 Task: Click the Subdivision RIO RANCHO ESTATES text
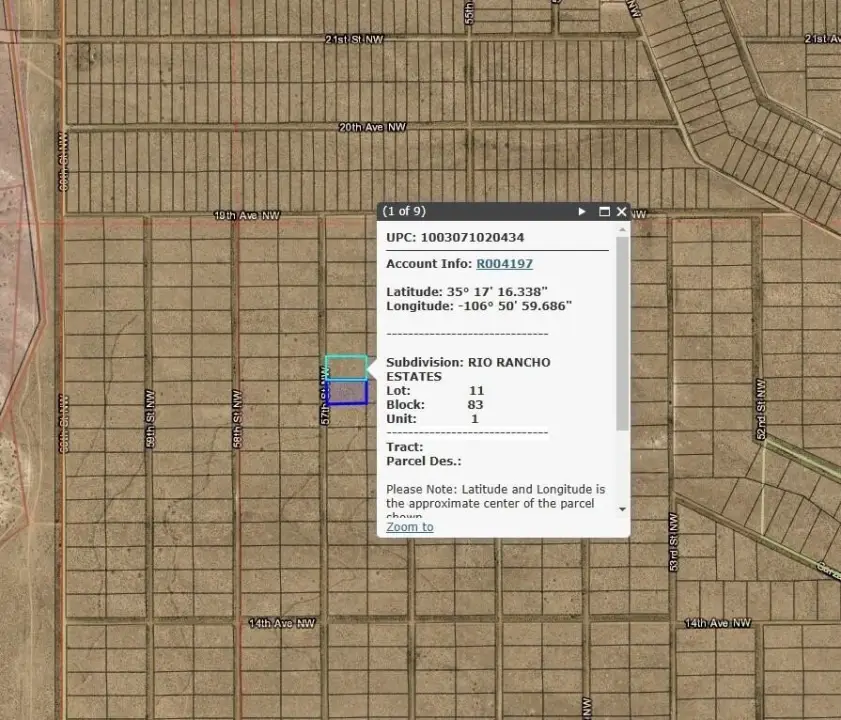(x=468, y=369)
